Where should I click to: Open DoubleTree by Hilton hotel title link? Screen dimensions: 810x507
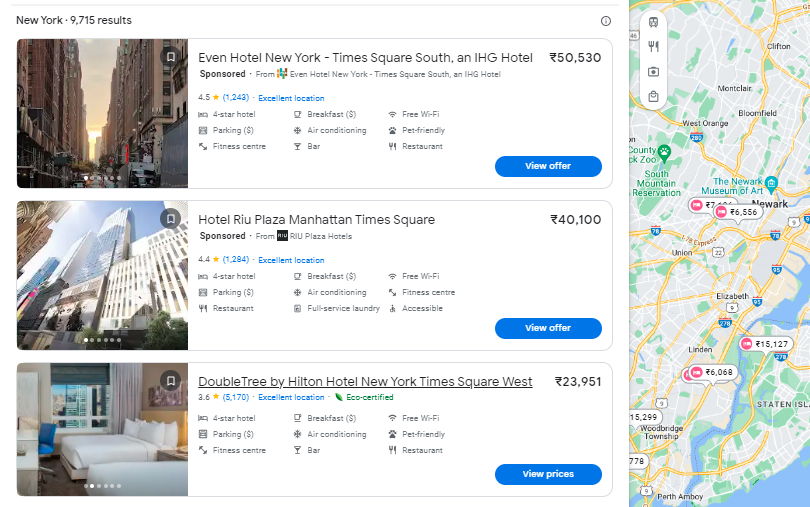point(365,382)
